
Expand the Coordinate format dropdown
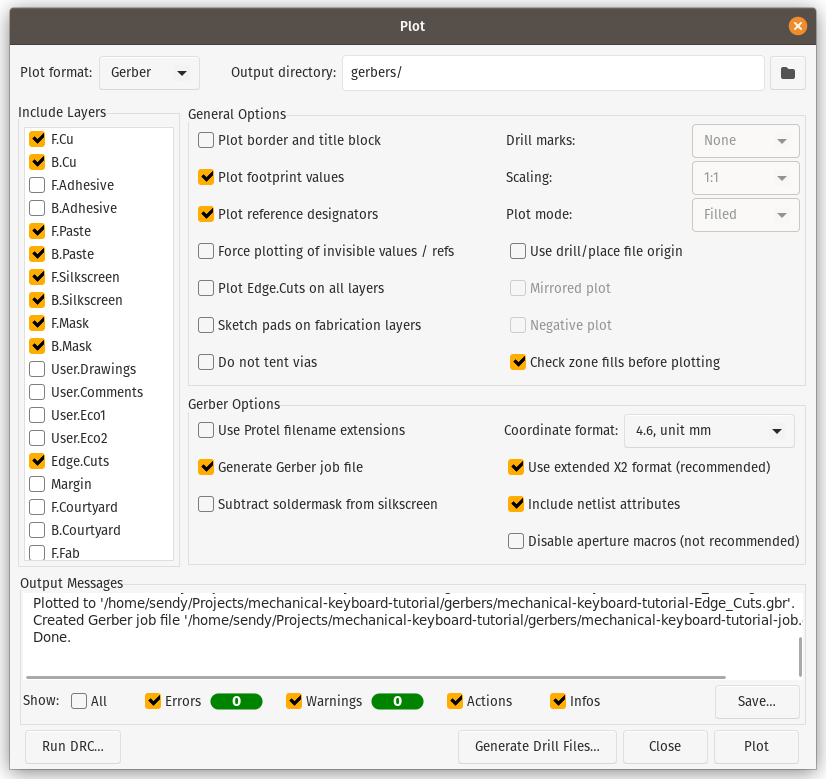coord(709,431)
